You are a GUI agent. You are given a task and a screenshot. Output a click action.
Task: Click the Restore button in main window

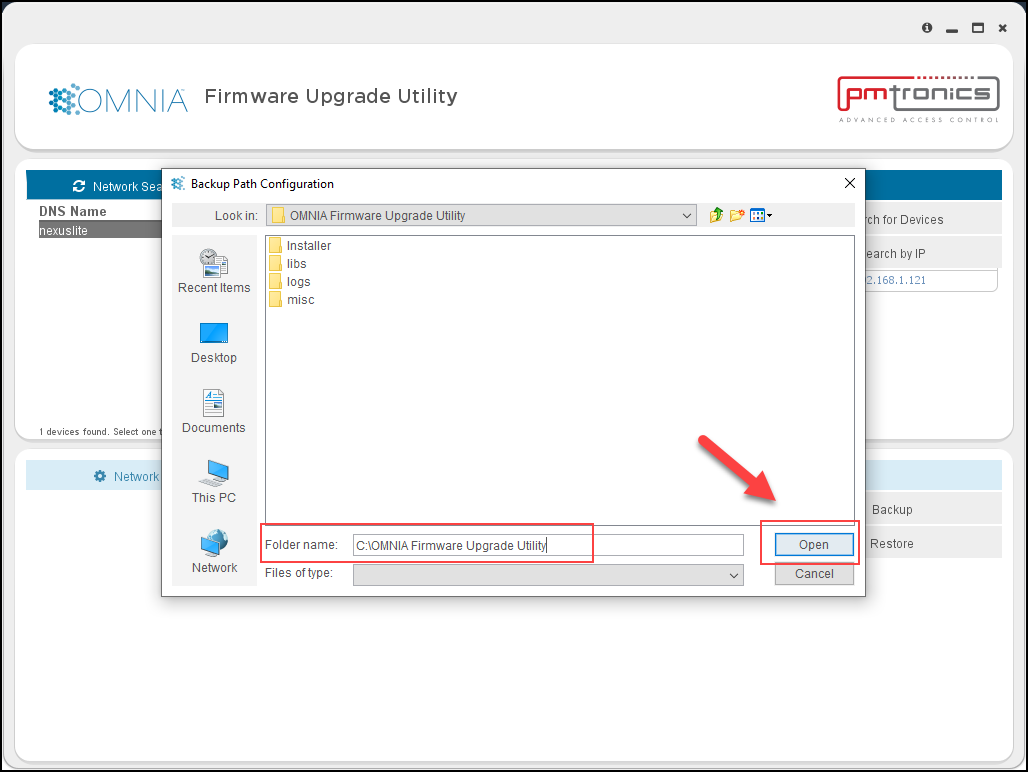click(934, 543)
